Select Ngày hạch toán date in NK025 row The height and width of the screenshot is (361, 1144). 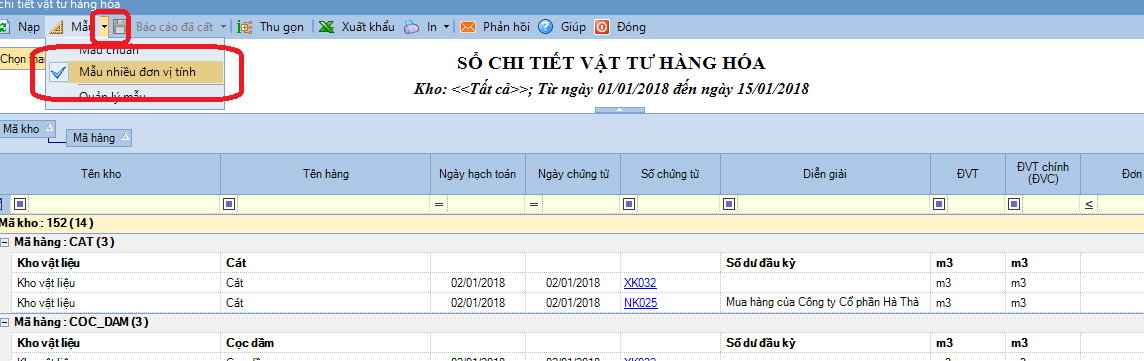click(x=478, y=302)
